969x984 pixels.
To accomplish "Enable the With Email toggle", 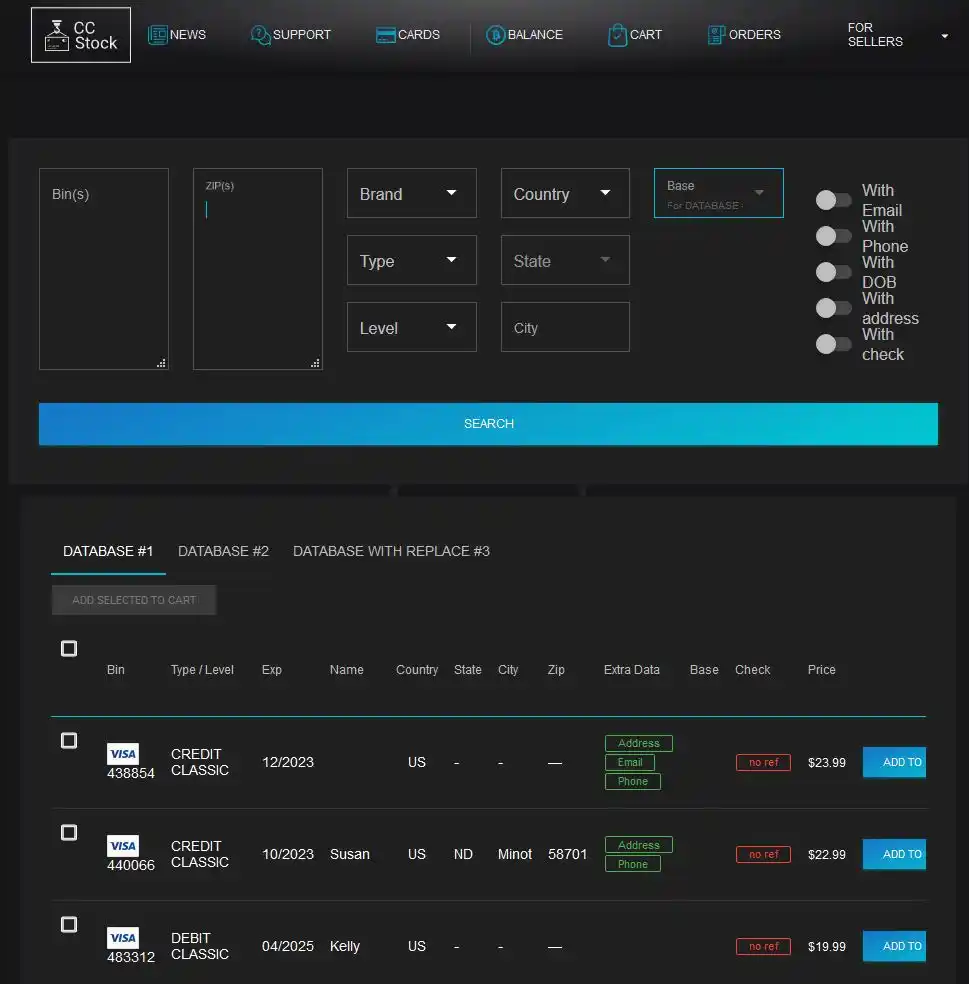I will pos(832,200).
